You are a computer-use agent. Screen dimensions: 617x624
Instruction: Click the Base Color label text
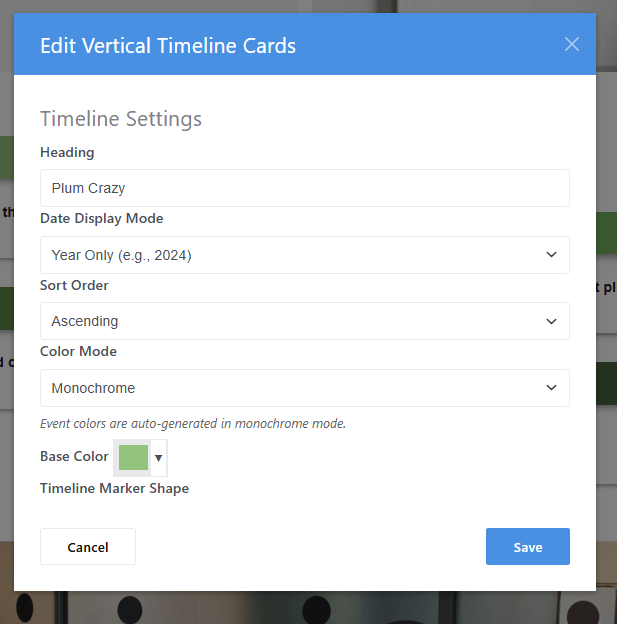[x=74, y=456]
